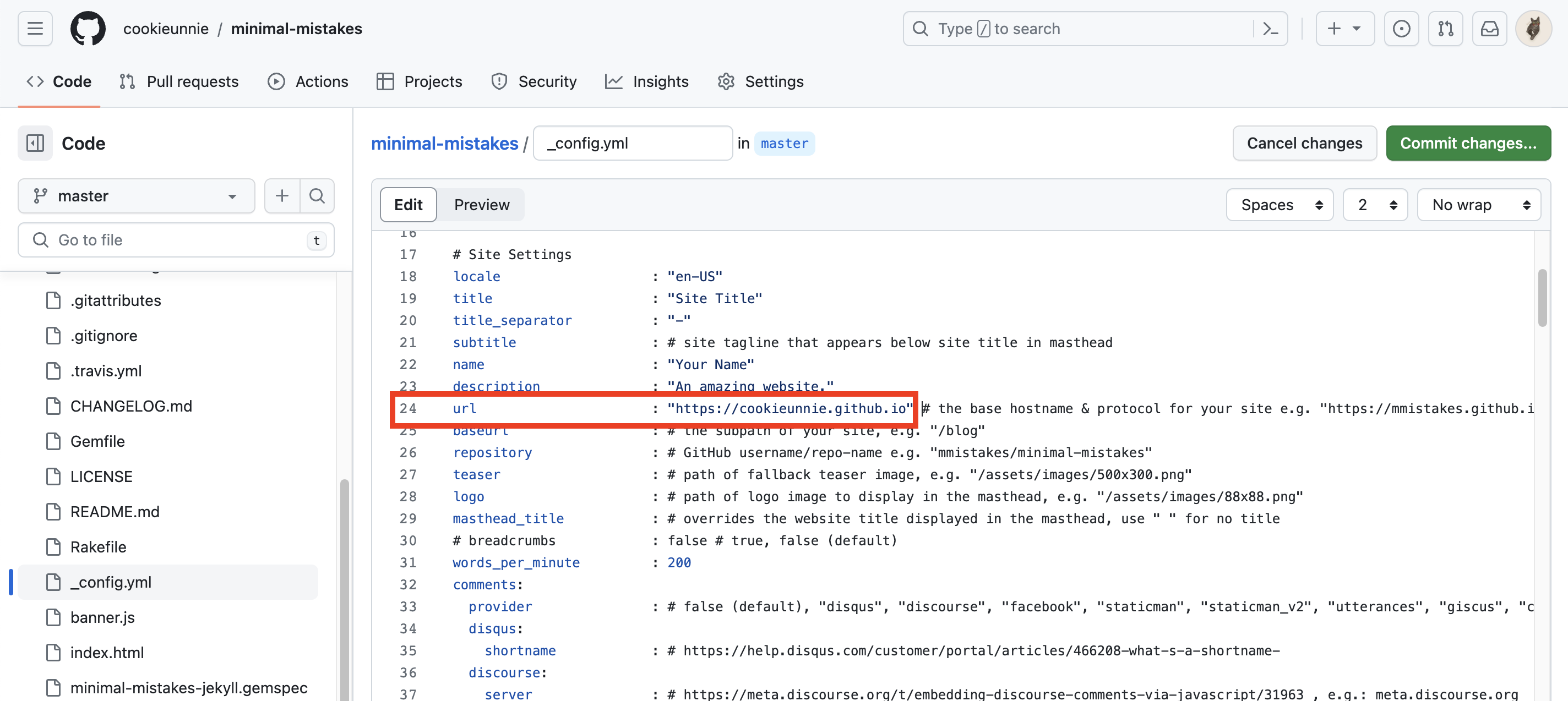Image resolution: width=1568 pixels, height=701 pixels.
Task: Open CHANGELOG.md in file tree
Action: pos(131,406)
